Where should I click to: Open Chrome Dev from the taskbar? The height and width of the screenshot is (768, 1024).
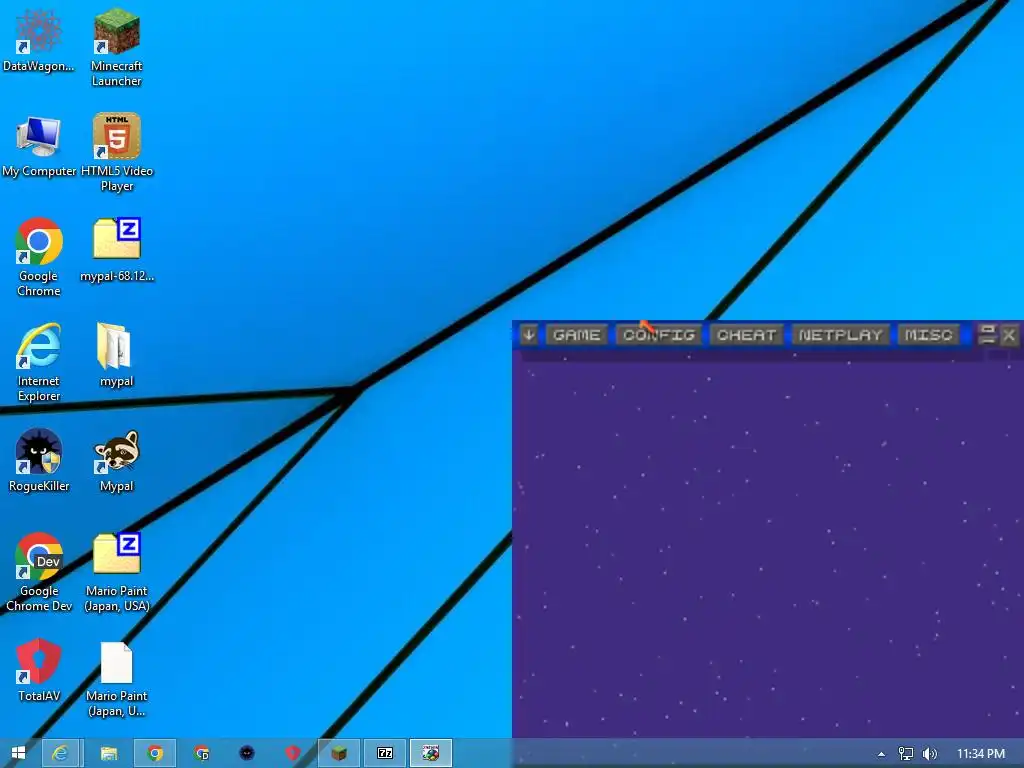click(x=202, y=753)
